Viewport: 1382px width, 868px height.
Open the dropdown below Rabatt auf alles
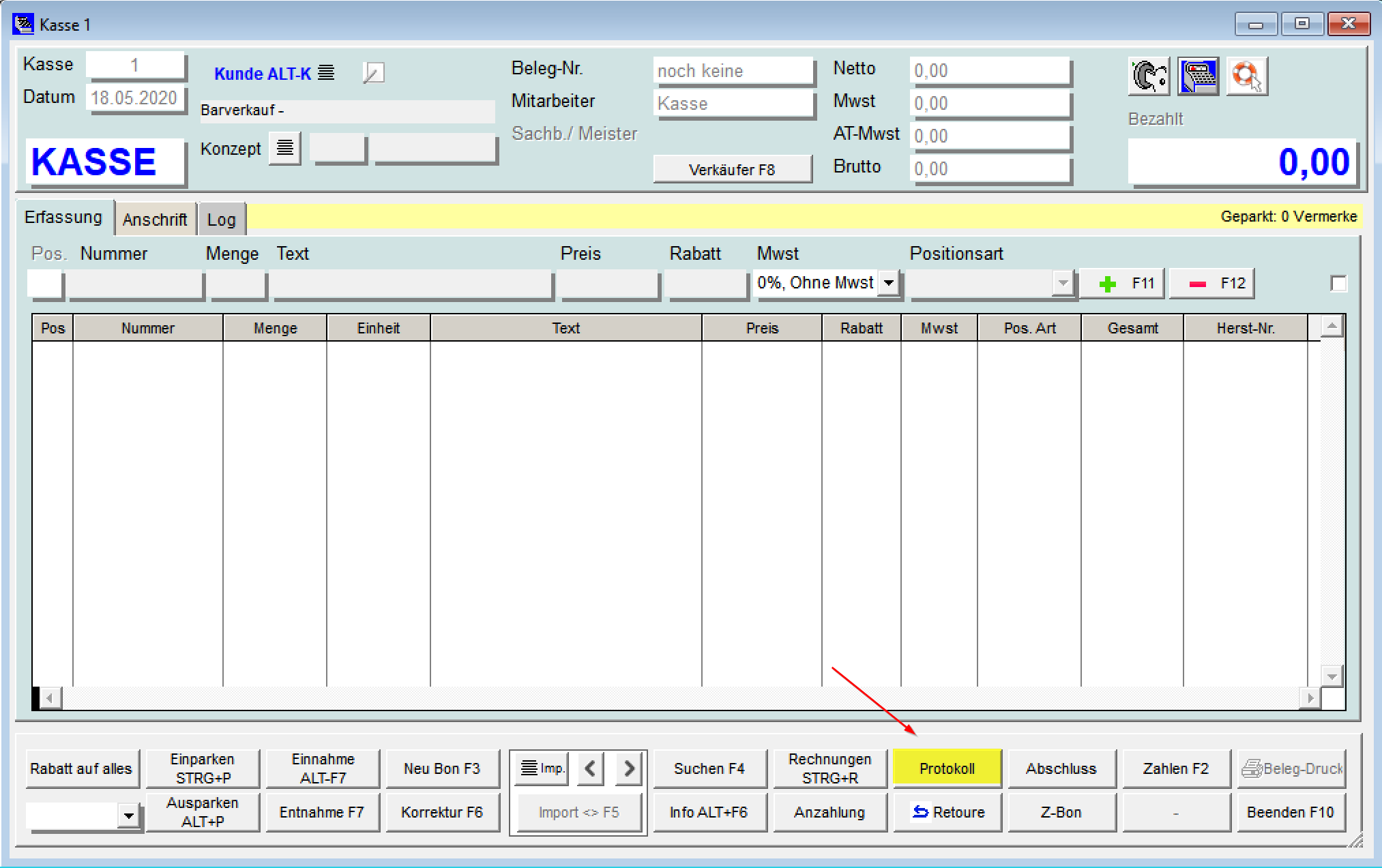click(x=128, y=815)
